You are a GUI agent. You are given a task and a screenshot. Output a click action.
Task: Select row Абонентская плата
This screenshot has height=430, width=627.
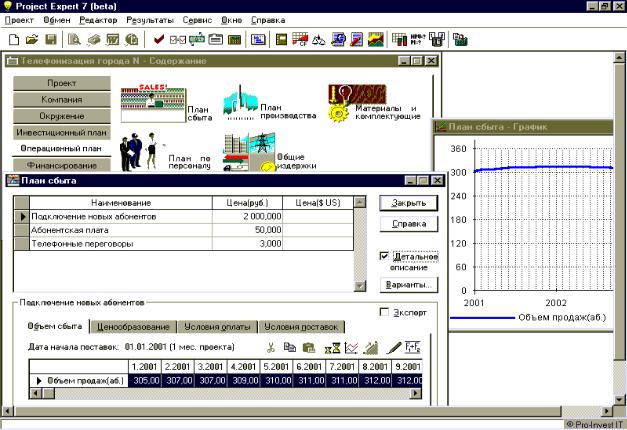[184, 230]
